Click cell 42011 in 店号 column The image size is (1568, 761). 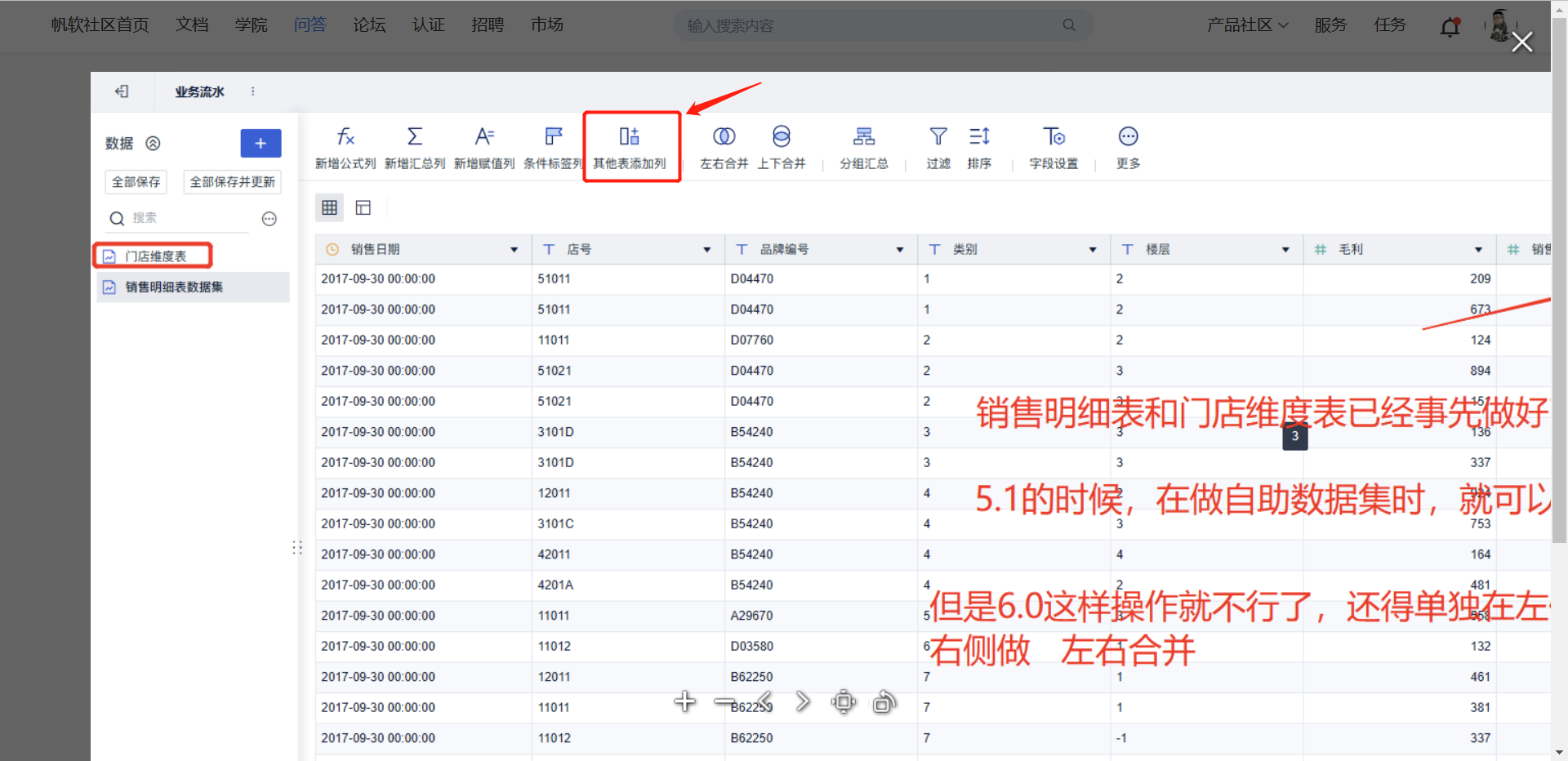point(628,554)
